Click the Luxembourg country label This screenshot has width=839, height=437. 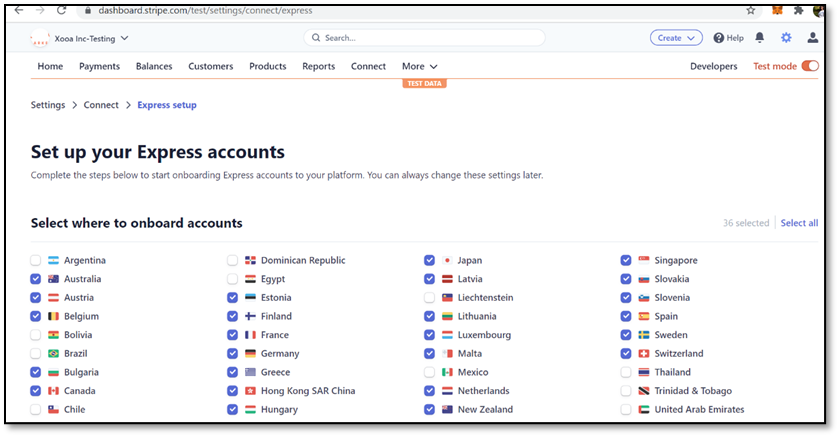484,335
